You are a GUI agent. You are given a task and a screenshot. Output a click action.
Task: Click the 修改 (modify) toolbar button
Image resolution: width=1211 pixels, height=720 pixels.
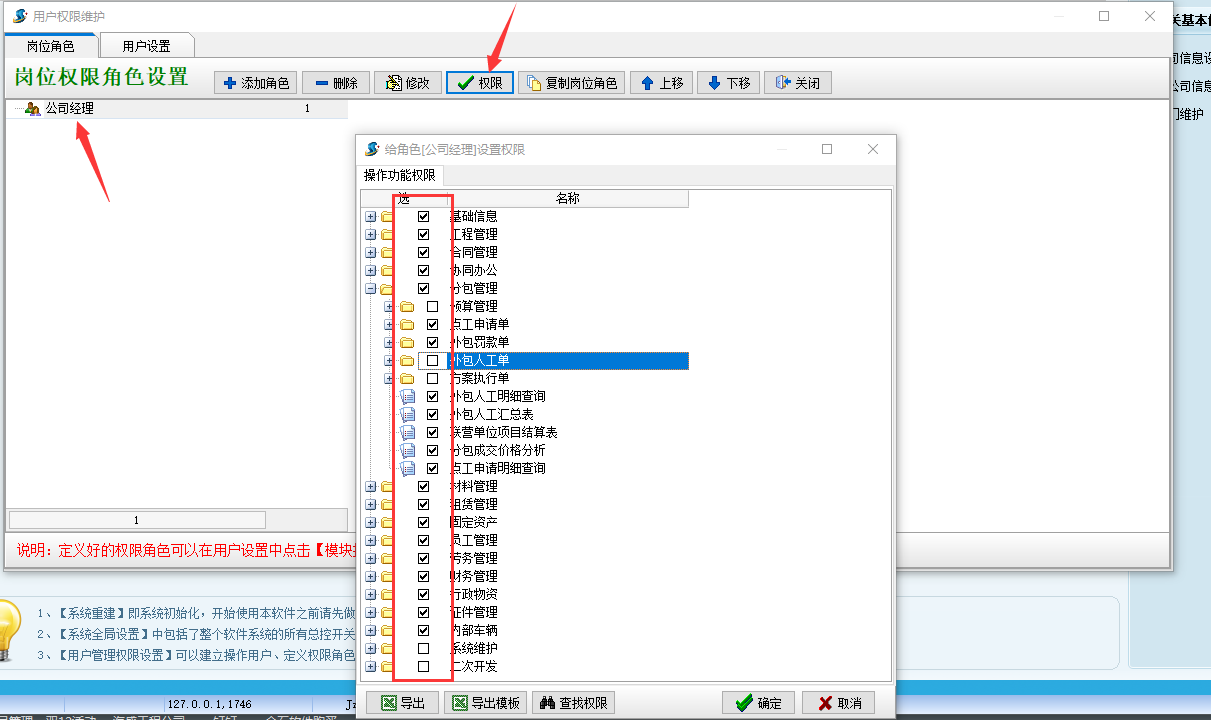click(x=407, y=83)
